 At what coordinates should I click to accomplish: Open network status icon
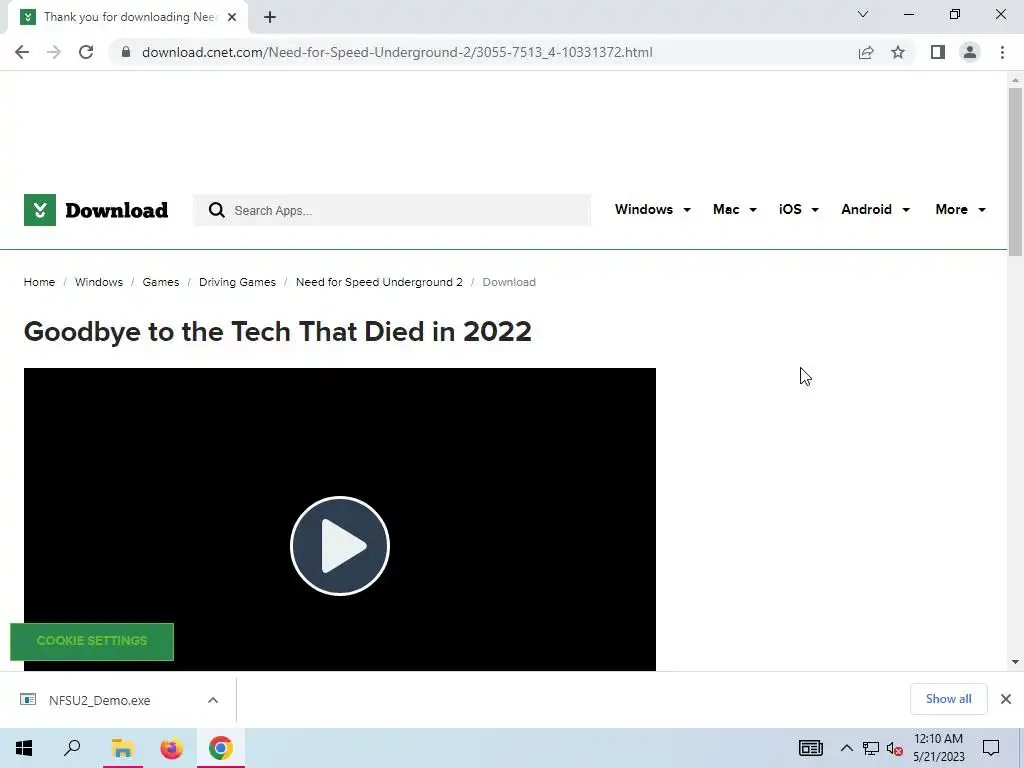tap(871, 748)
